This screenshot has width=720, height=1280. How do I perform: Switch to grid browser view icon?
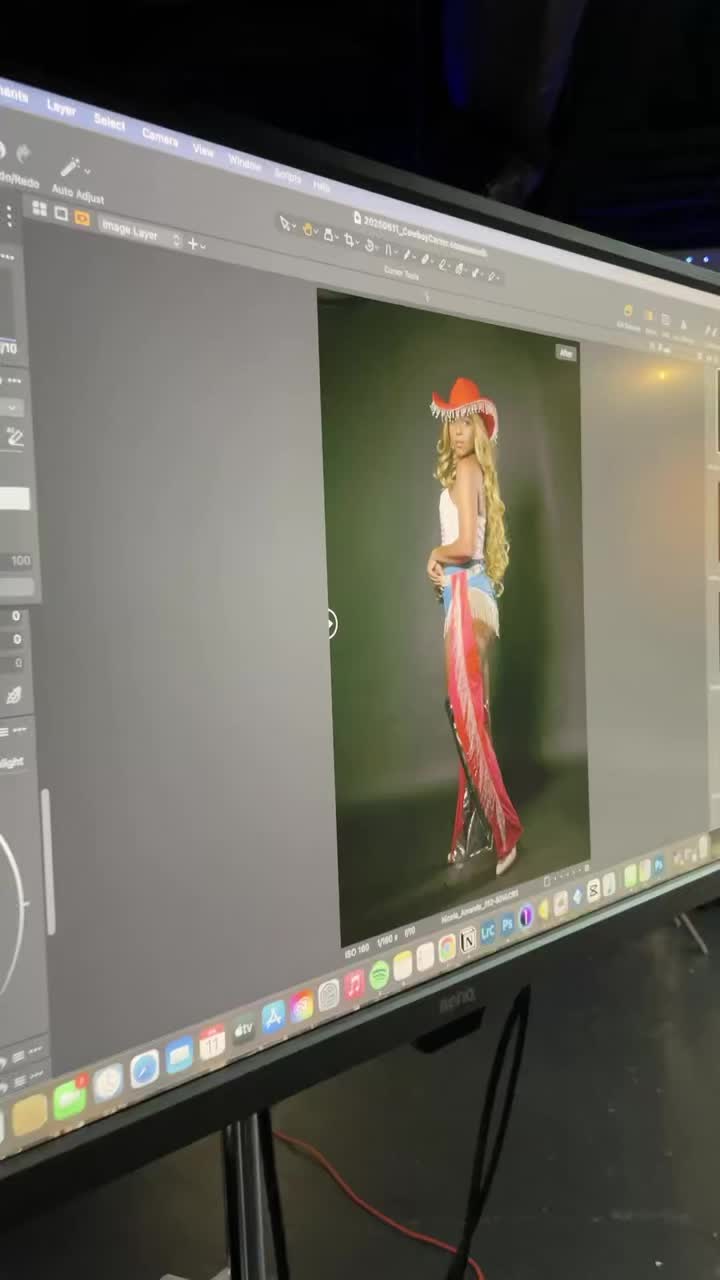(x=40, y=208)
